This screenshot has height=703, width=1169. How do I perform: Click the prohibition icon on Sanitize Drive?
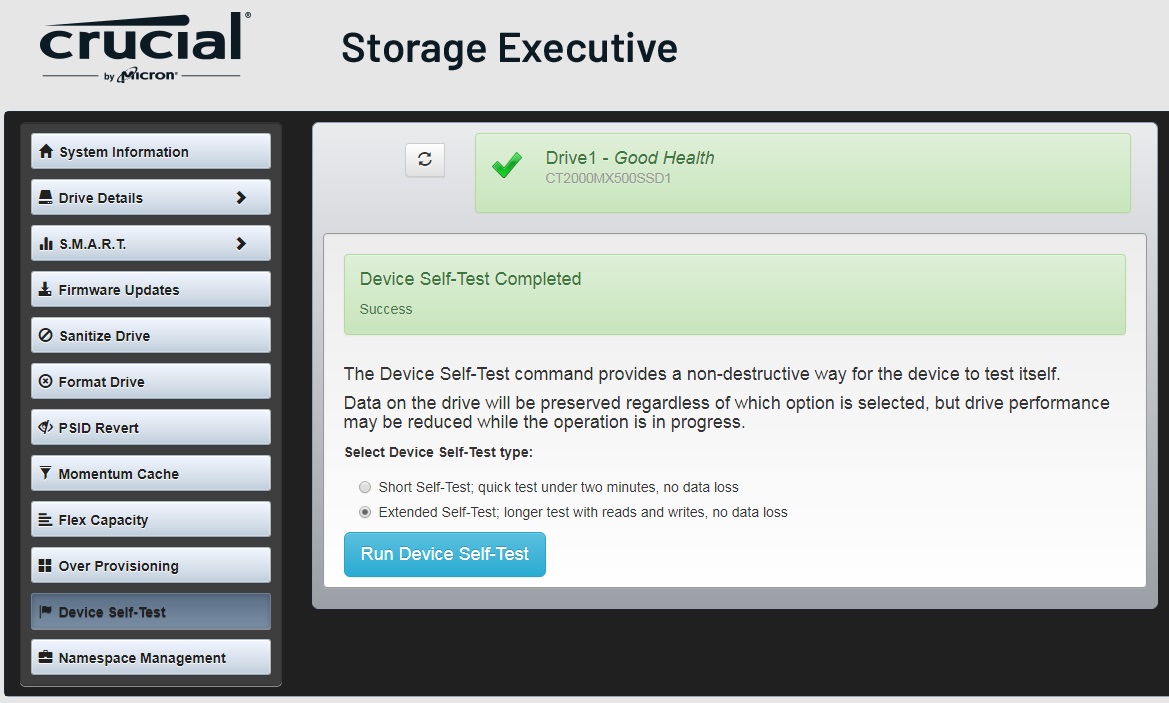pyautogui.click(x=45, y=335)
